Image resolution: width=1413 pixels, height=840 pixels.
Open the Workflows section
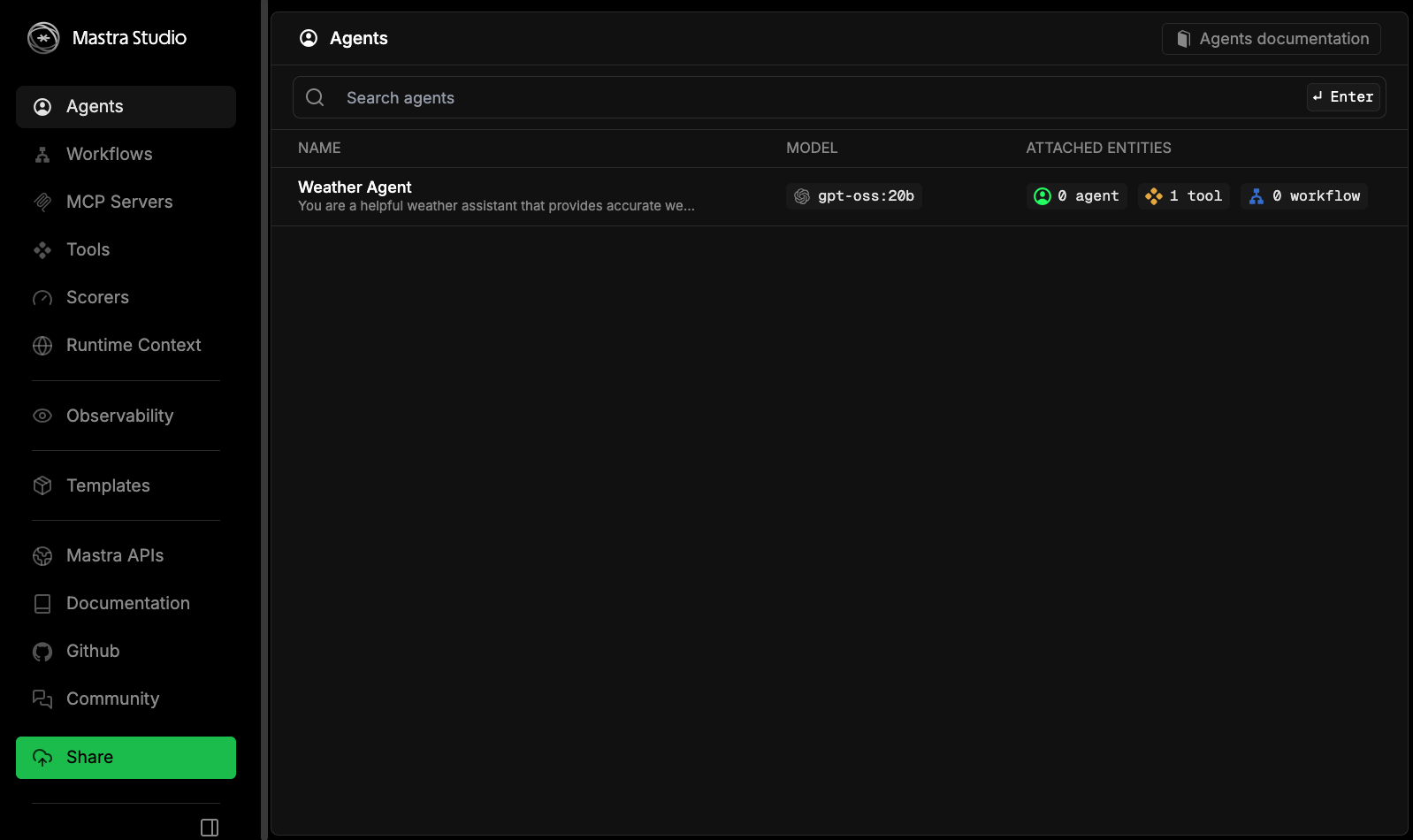tap(126, 155)
